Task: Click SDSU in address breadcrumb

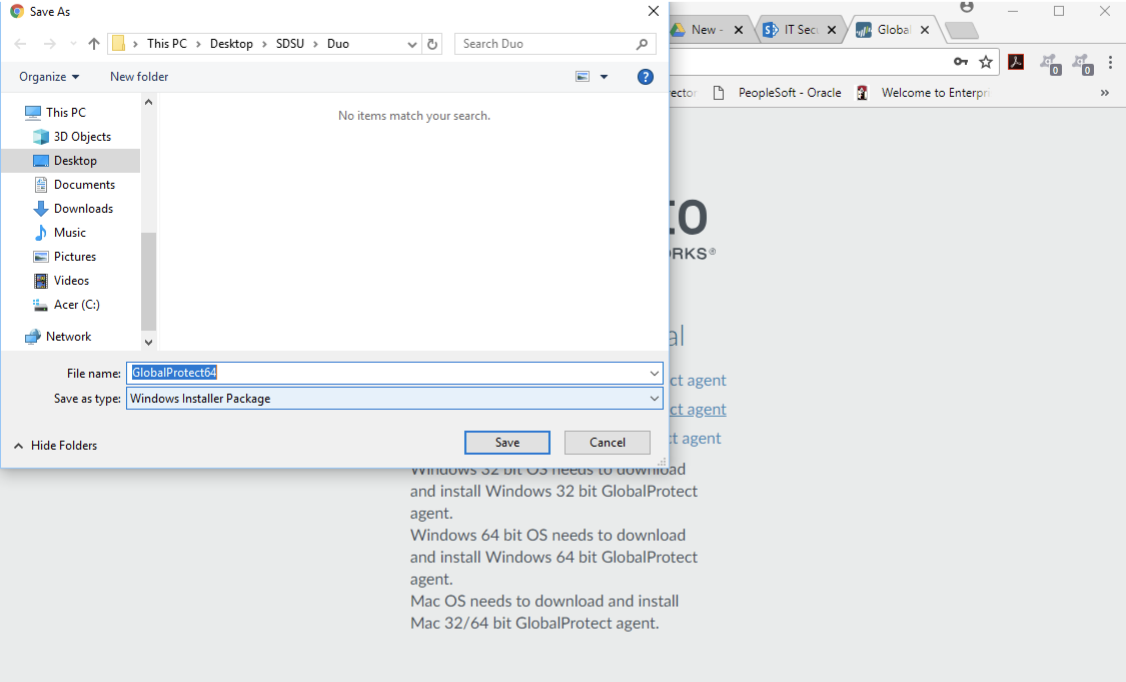Action: pyautogui.click(x=290, y=44)
